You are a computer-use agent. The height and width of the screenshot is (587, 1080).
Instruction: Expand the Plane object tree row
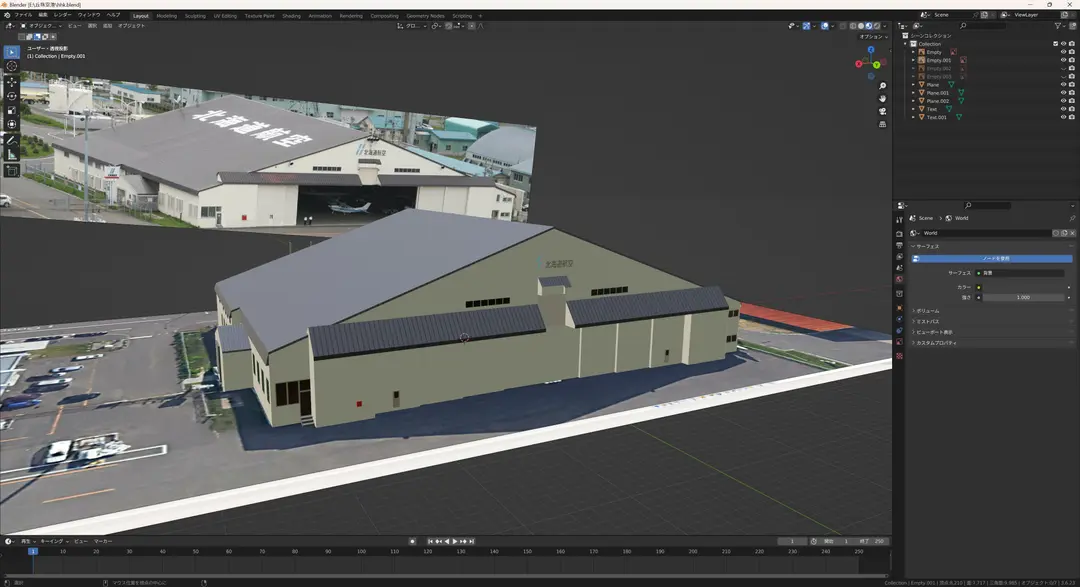914,85
